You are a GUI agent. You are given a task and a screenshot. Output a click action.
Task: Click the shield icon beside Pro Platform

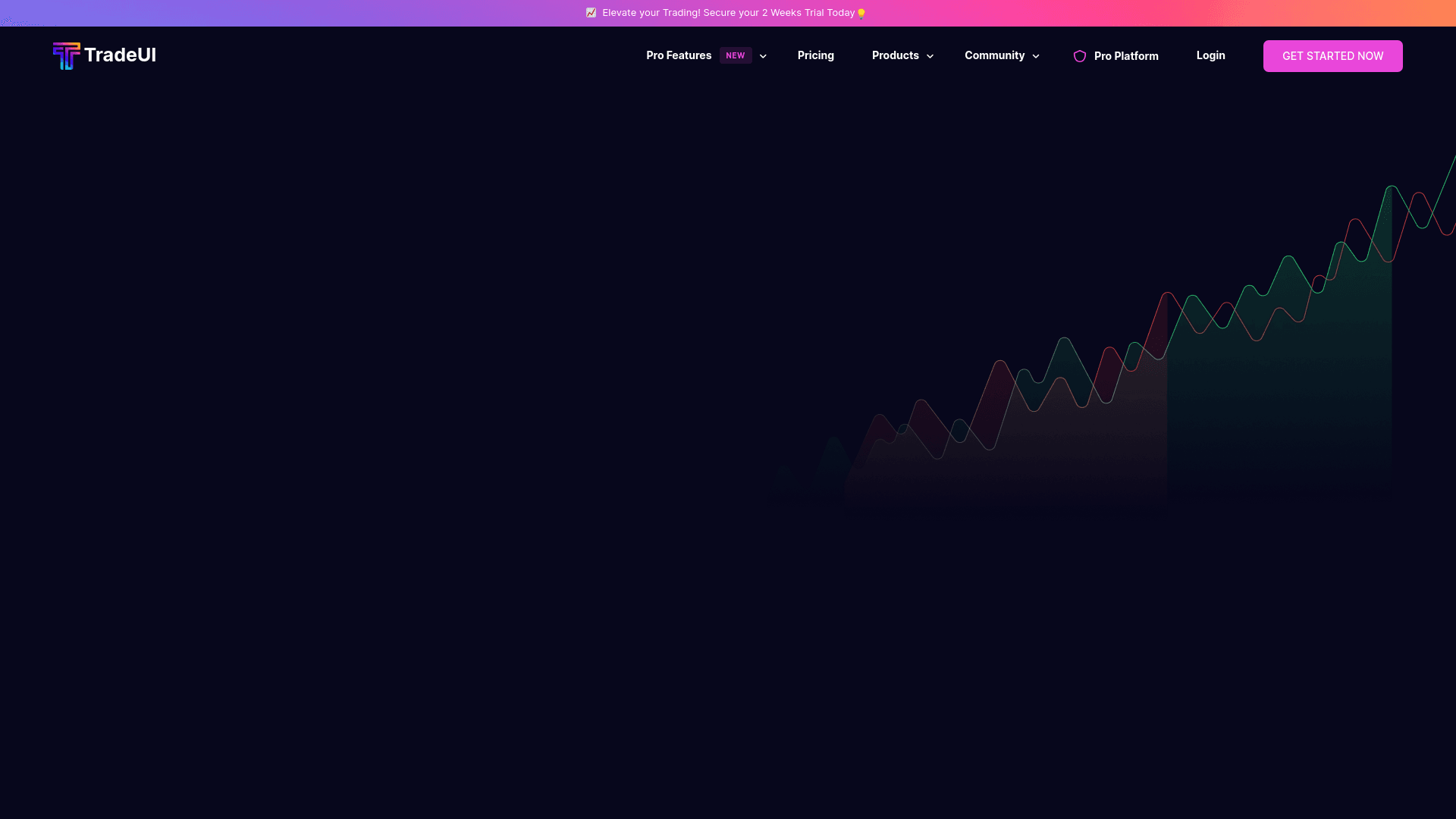[1080, 56]
